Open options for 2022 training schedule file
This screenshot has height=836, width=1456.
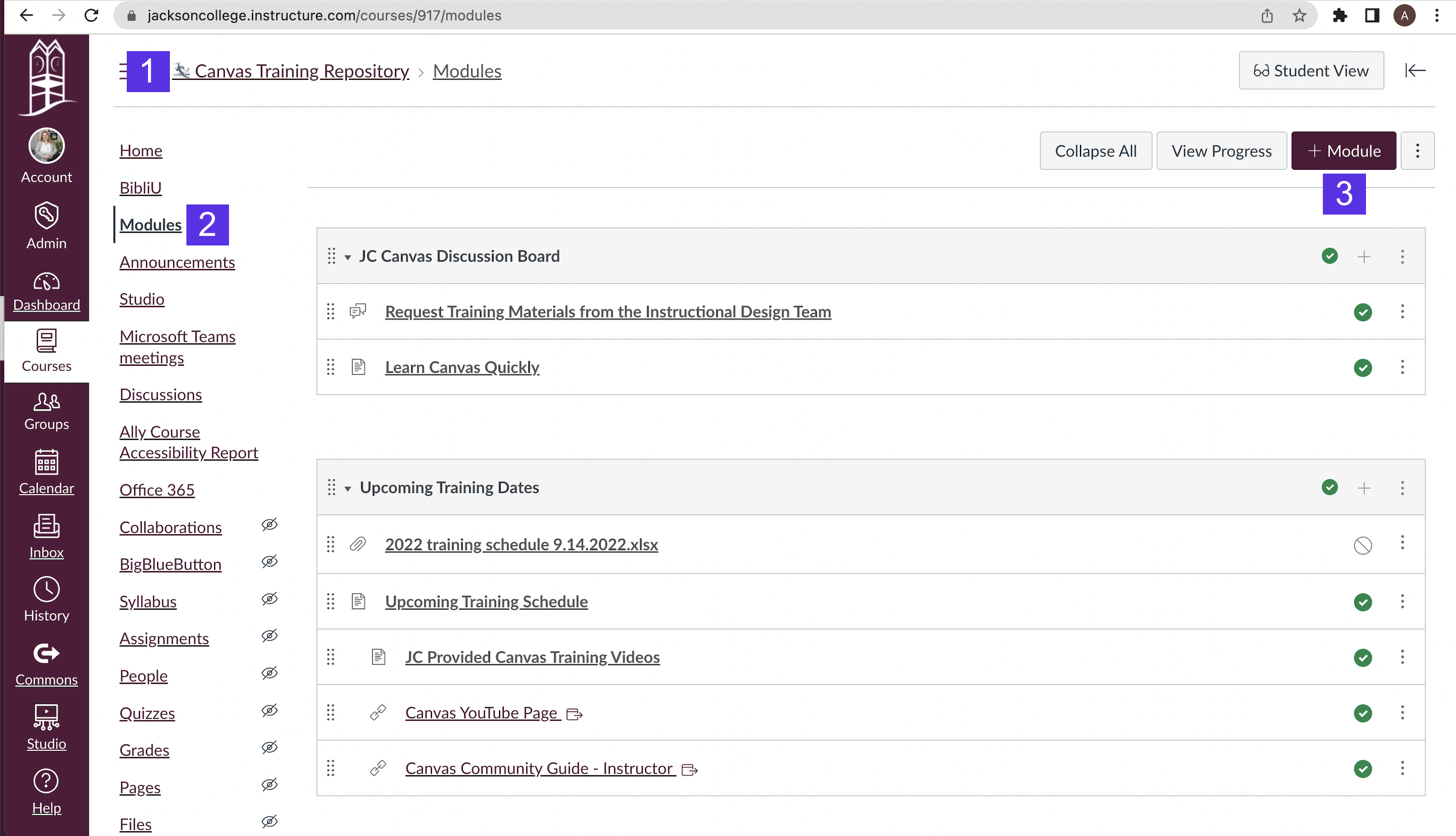(1403, 543)
